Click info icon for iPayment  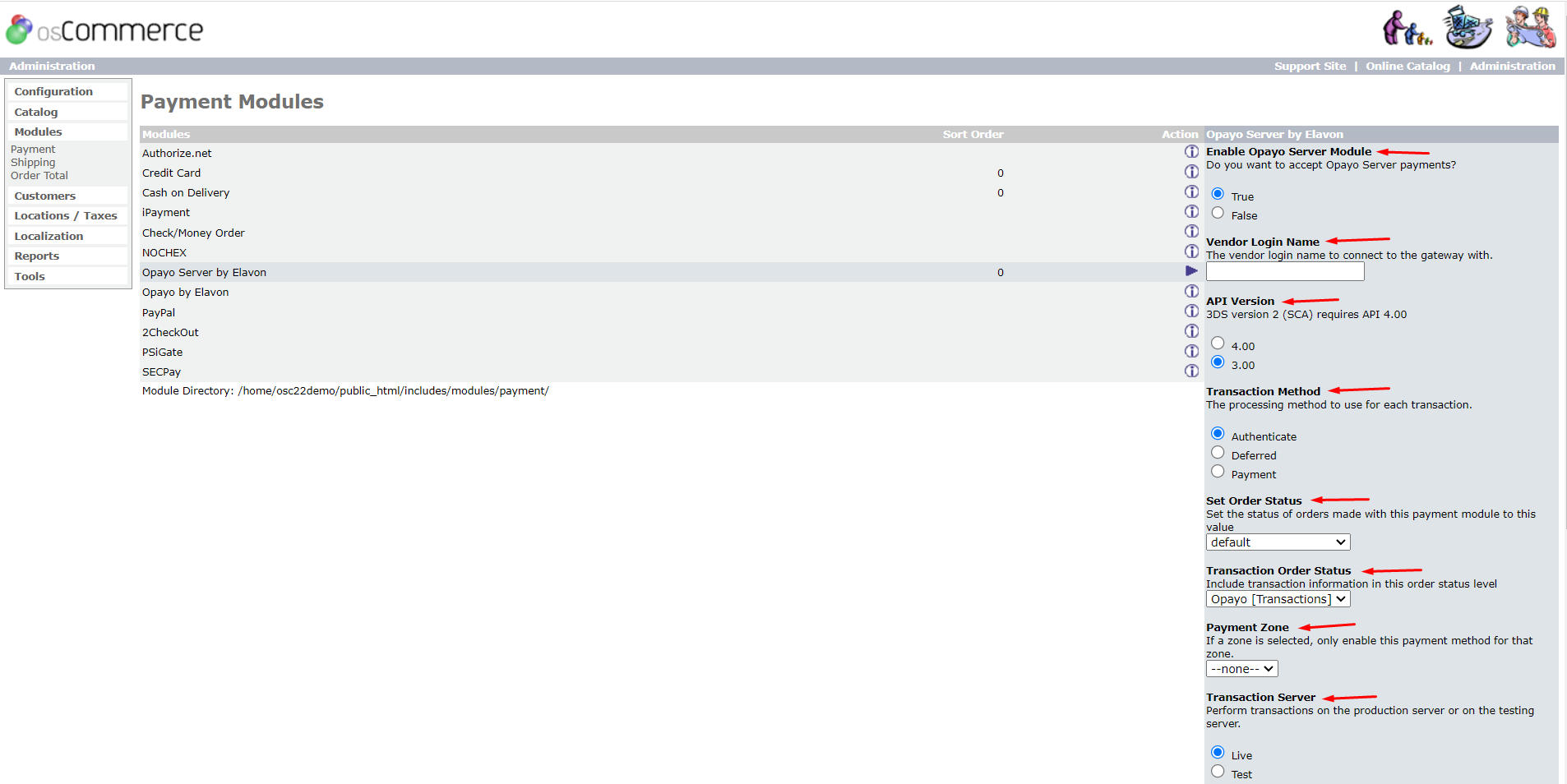point(1191,211)
